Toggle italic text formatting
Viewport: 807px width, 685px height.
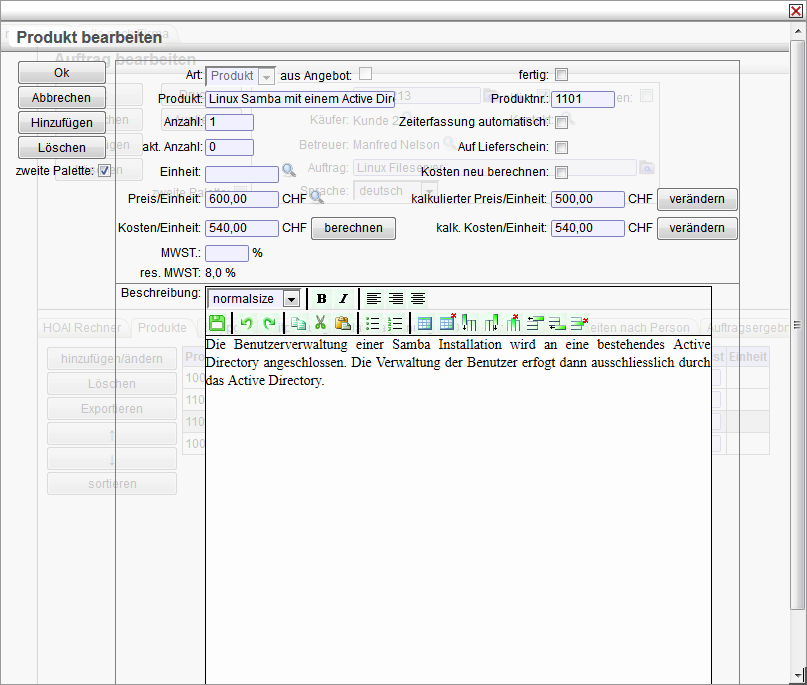(x=343, y=299)
